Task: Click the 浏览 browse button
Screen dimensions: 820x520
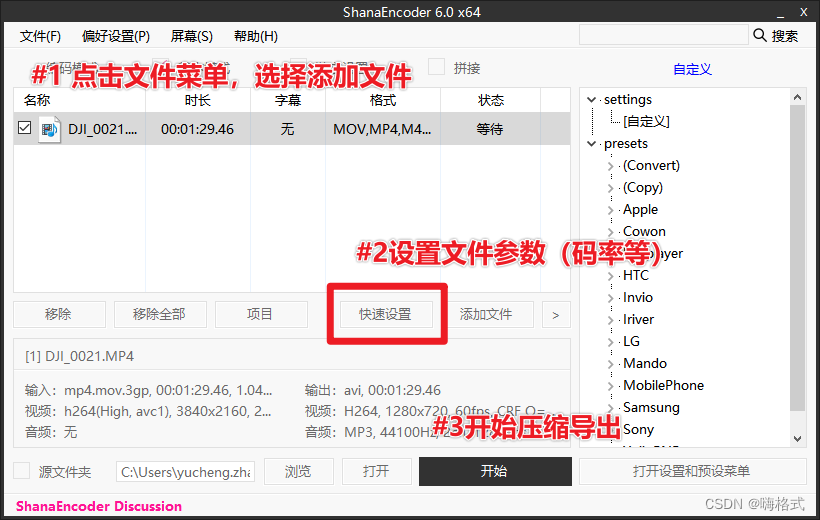Action: point(299,471)
